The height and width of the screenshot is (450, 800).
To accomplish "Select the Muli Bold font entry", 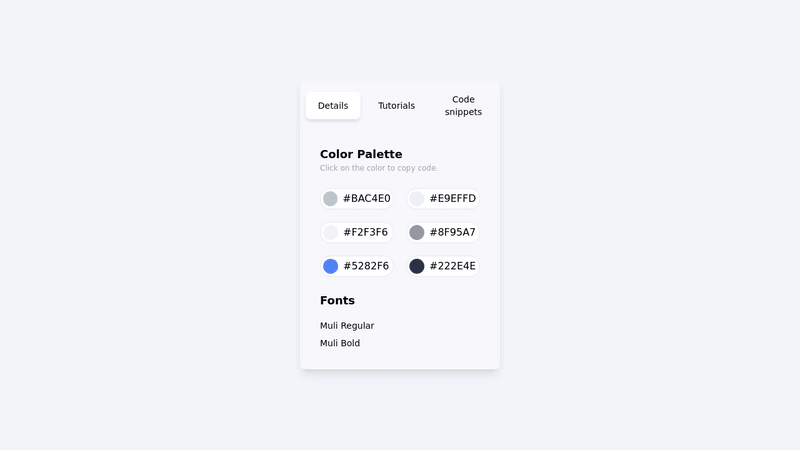I will (340, 344).
